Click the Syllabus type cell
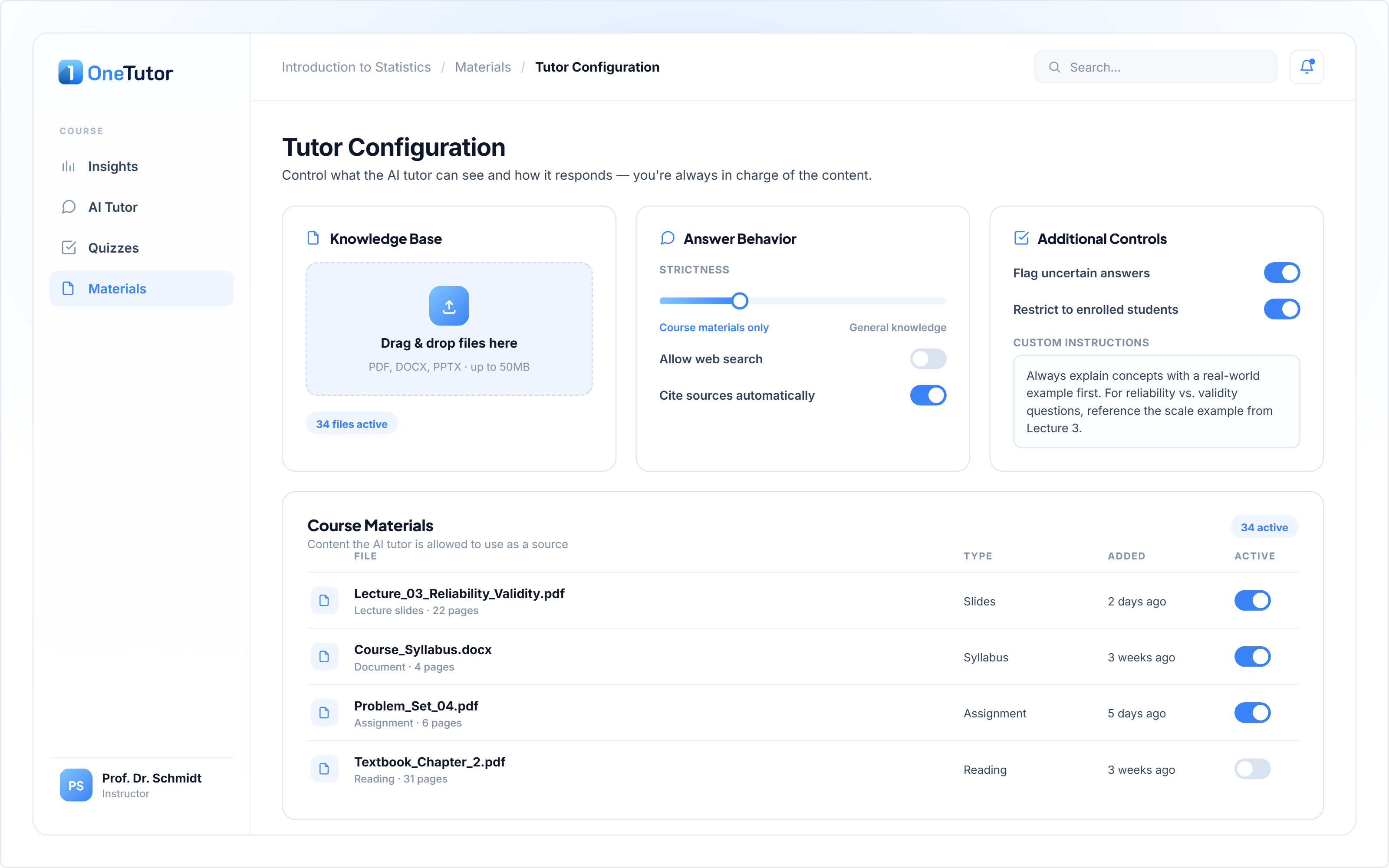 coord(985,658)
